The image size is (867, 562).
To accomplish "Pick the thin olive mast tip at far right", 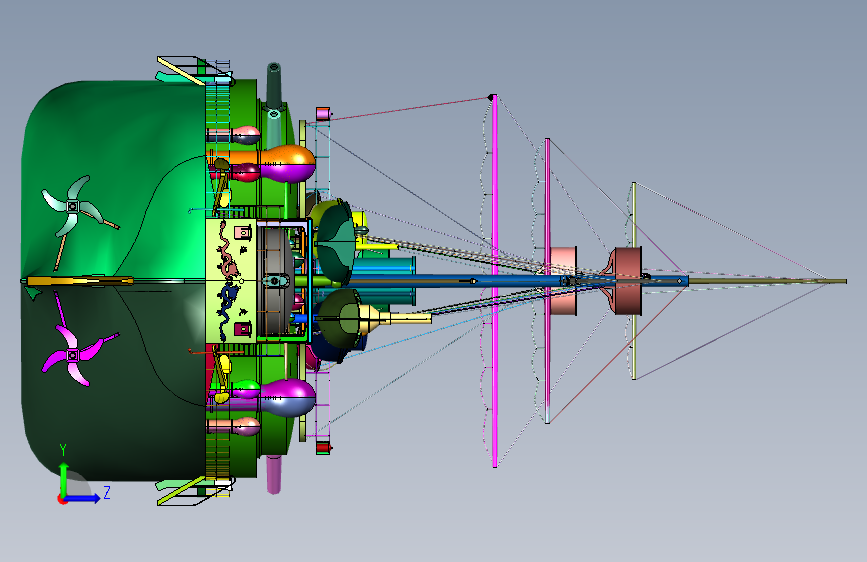I will [767, 282].
